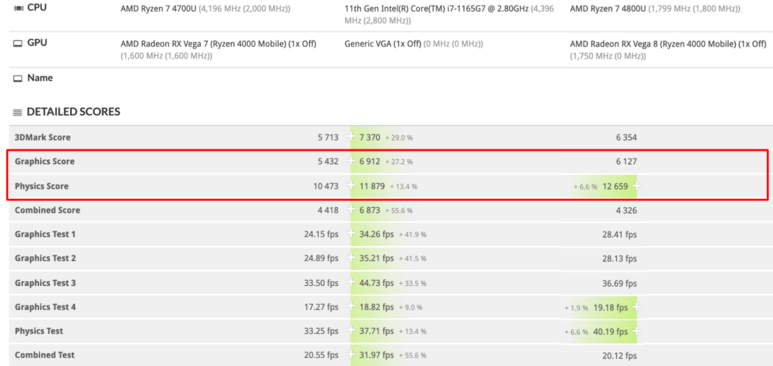
Task: Click the highlighted 6 912 Graphics Score
Action: coord(370,161)
